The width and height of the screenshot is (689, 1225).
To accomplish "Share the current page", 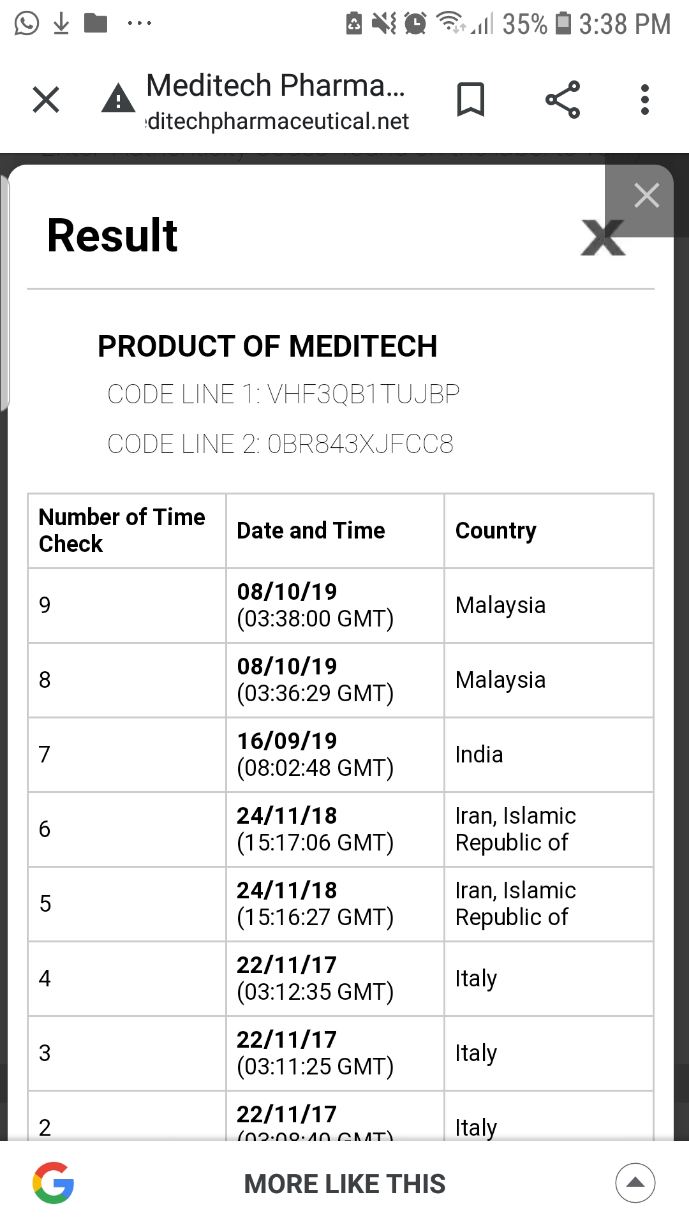I will (561, 99).
